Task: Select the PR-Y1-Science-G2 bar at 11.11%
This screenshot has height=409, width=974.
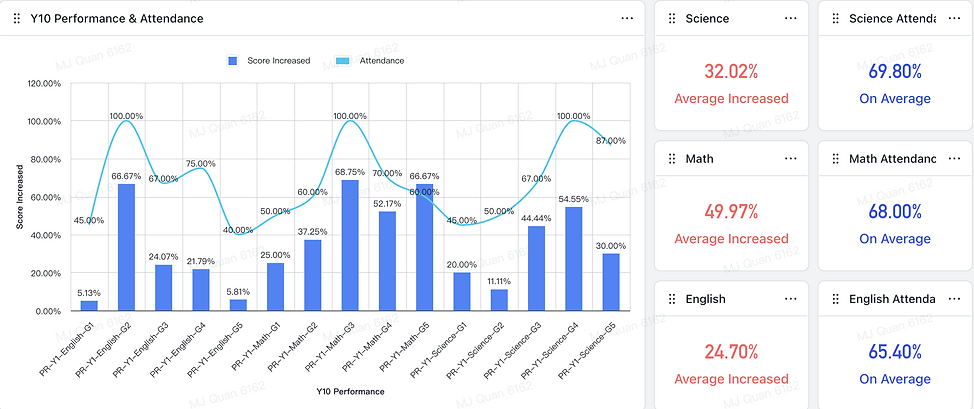Action: [499, 300]
